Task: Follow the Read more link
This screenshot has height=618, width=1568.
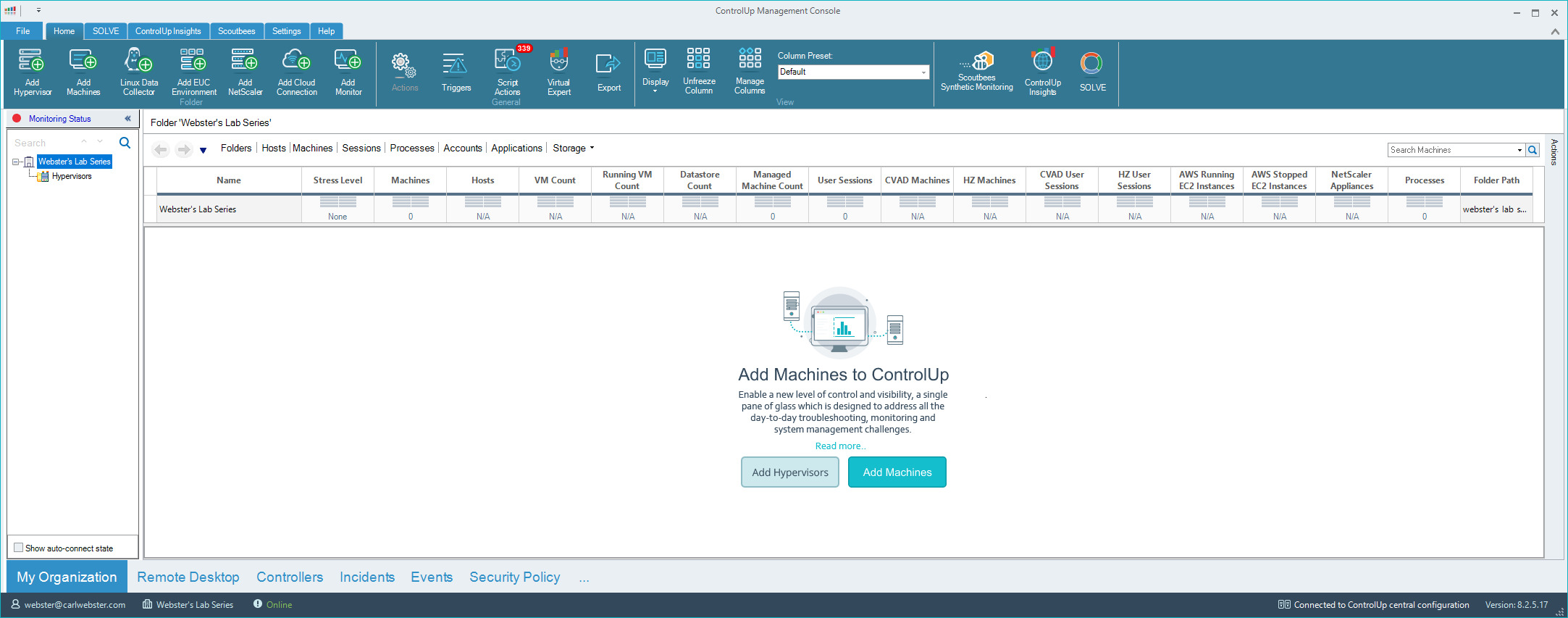Action: point(839,446)
